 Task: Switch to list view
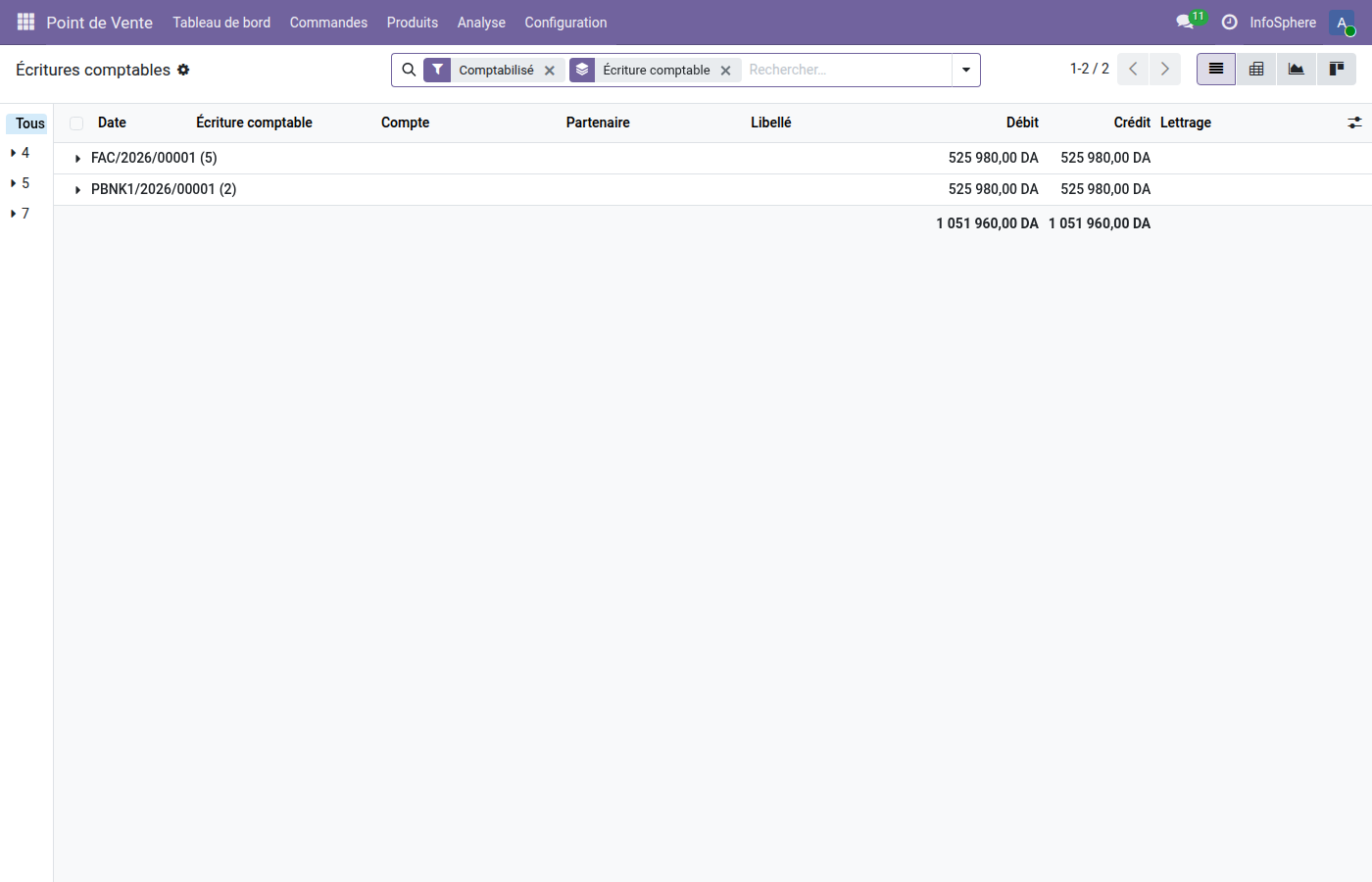tap(1215, 70)
